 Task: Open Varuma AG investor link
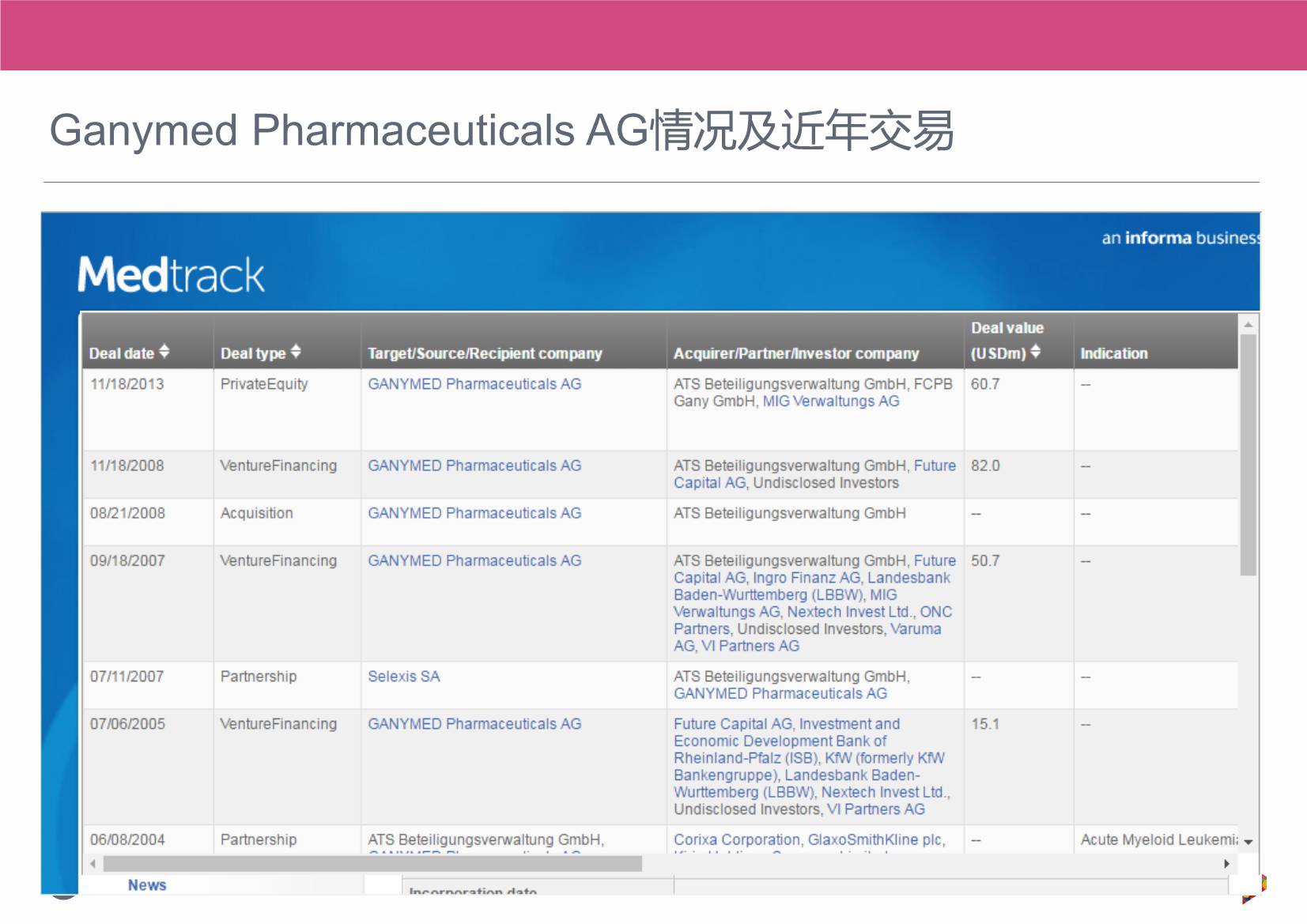tap(916, 629)
